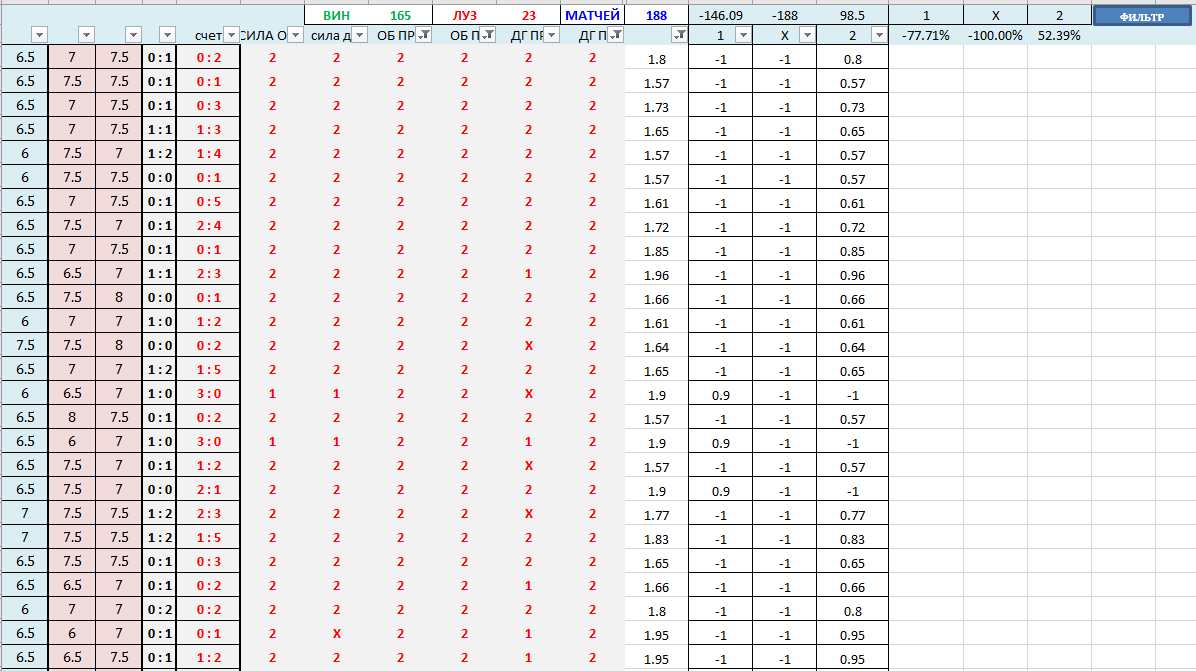Open filter arrow of header 2 below 98.5
Viewport: 1196px width, 671px height.
pyautogui.click(x=879, y=35)
